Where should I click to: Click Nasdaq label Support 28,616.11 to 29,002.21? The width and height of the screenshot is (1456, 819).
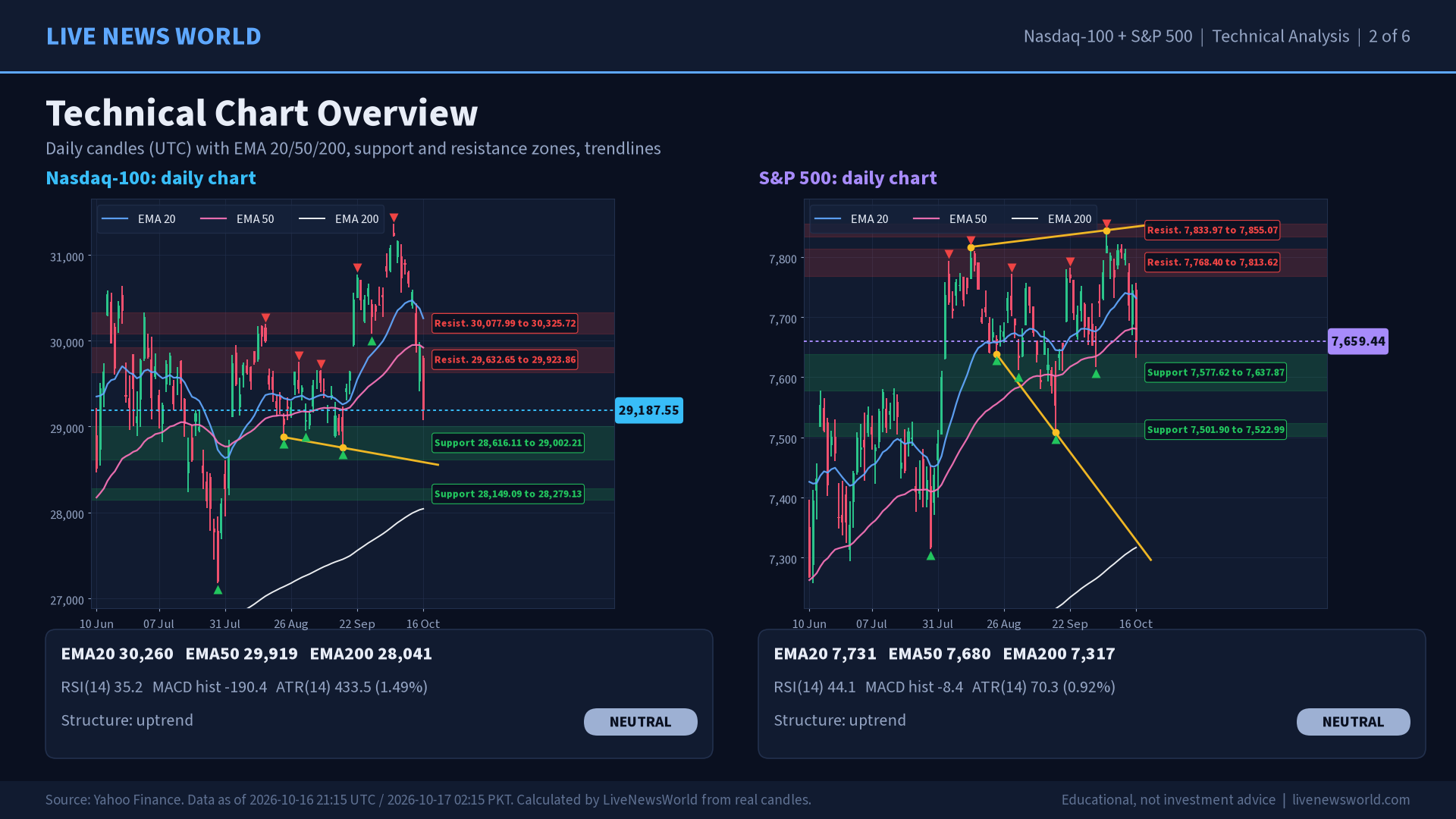coord(508,443)
